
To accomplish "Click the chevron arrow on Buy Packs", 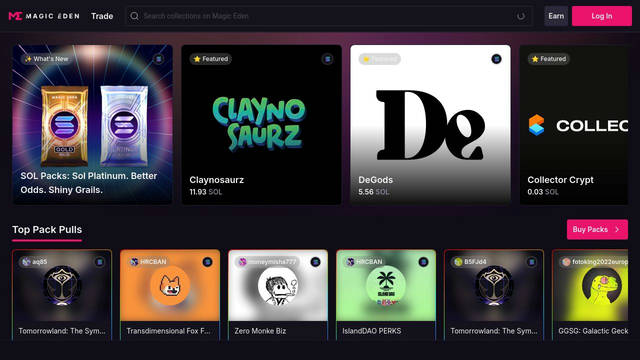I will click(x=617, y=229).
